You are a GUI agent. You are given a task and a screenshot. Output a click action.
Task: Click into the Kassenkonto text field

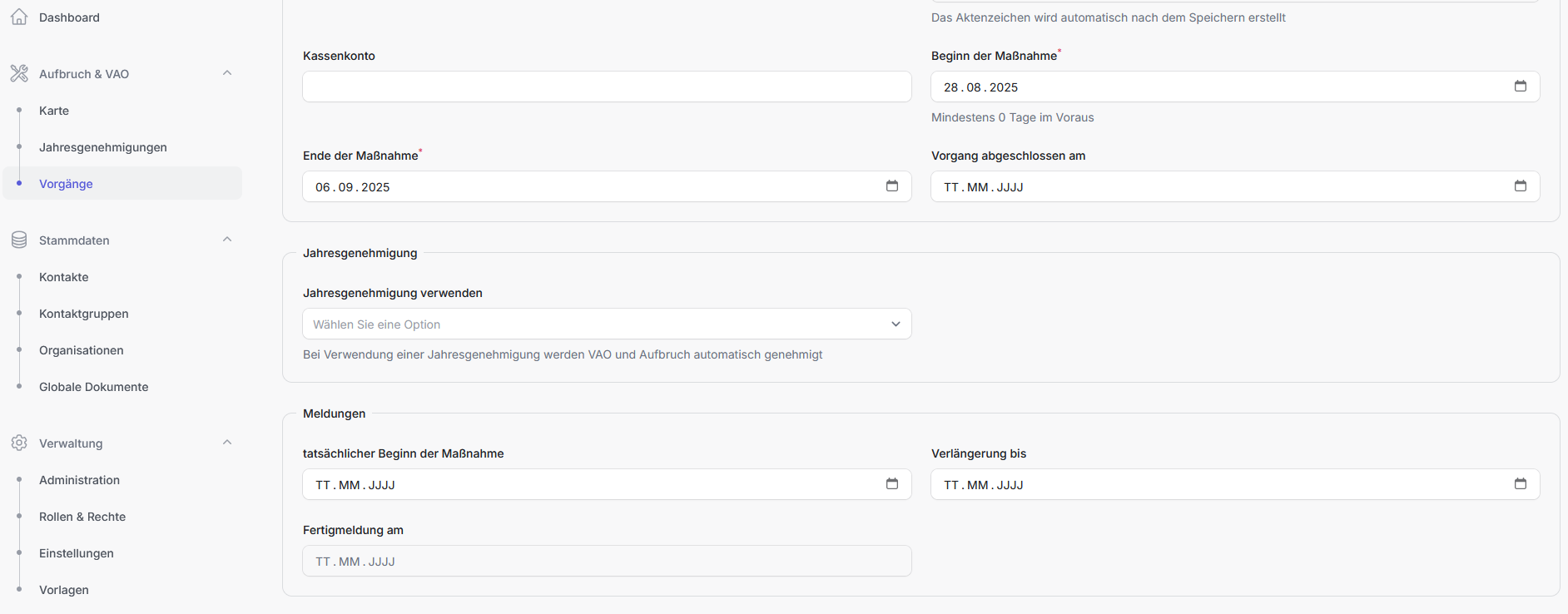607,87
